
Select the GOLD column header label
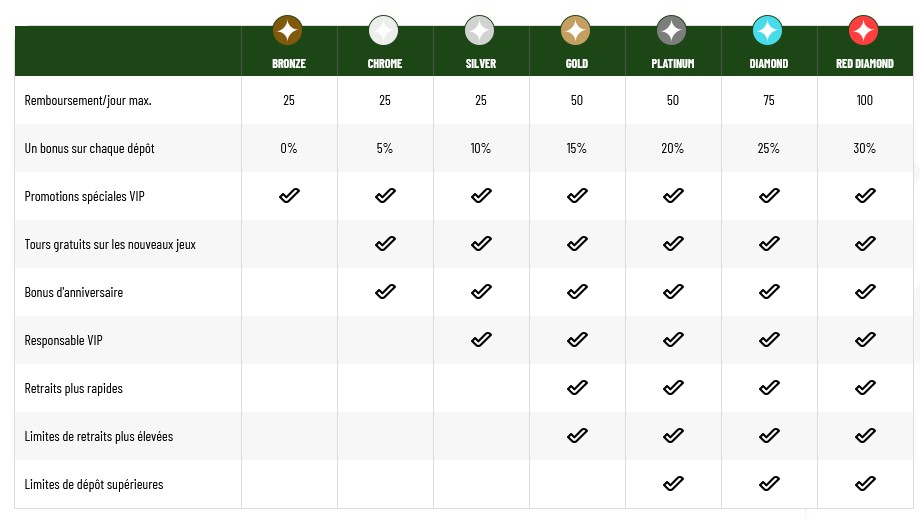point(577,64)
